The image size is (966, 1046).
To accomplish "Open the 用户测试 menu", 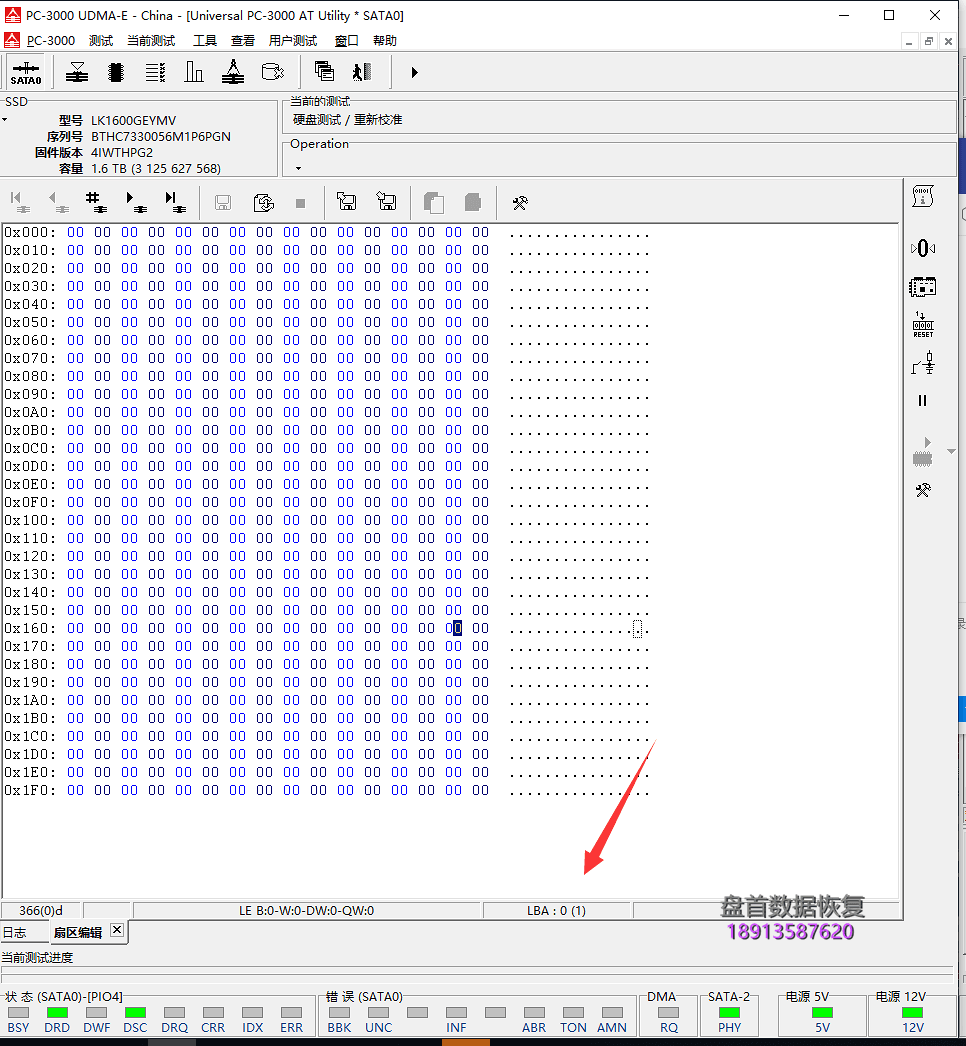I will click(292, 41).
